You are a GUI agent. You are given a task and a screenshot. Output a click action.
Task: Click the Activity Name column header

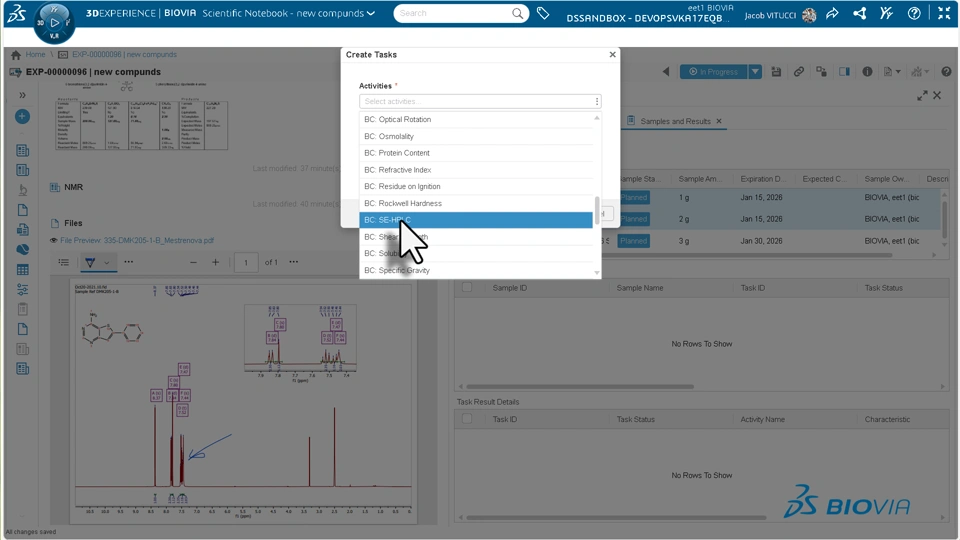click(x=762, y=419)
